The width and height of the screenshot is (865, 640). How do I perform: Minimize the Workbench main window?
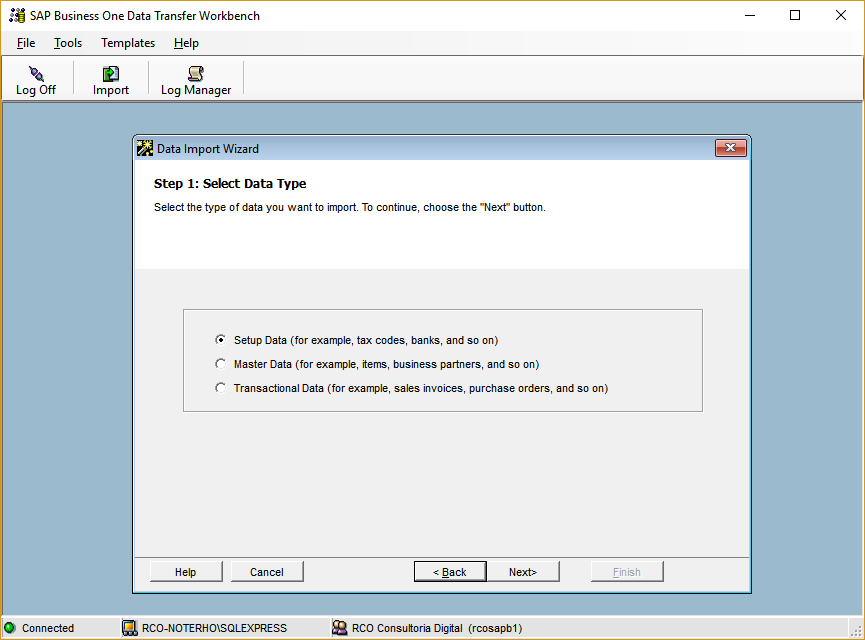[750, 15]
